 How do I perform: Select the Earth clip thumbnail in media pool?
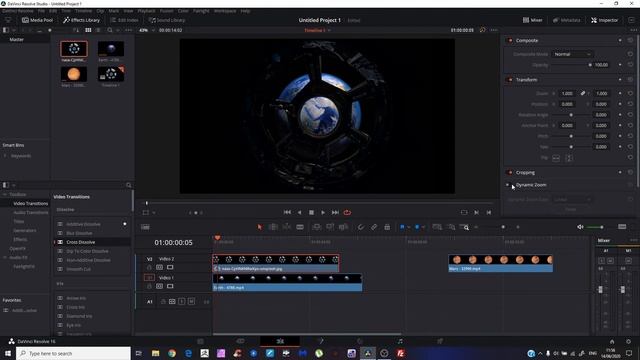pos(111,49)
